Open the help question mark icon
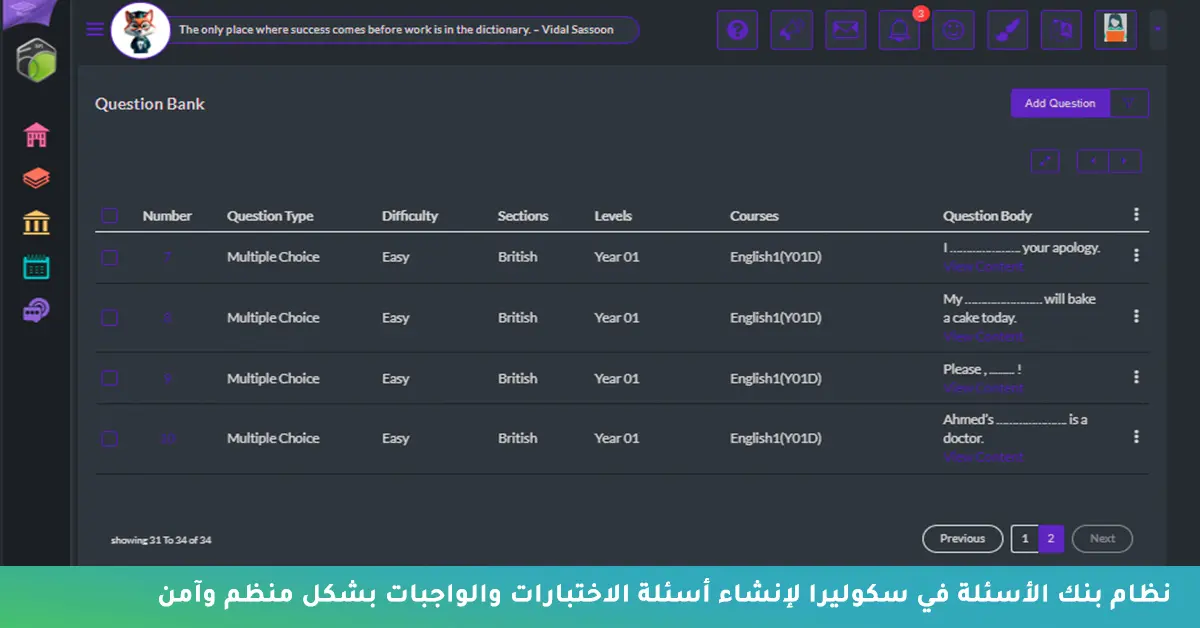The width and height of the screenshot is (1200, 628). [737, 30]
